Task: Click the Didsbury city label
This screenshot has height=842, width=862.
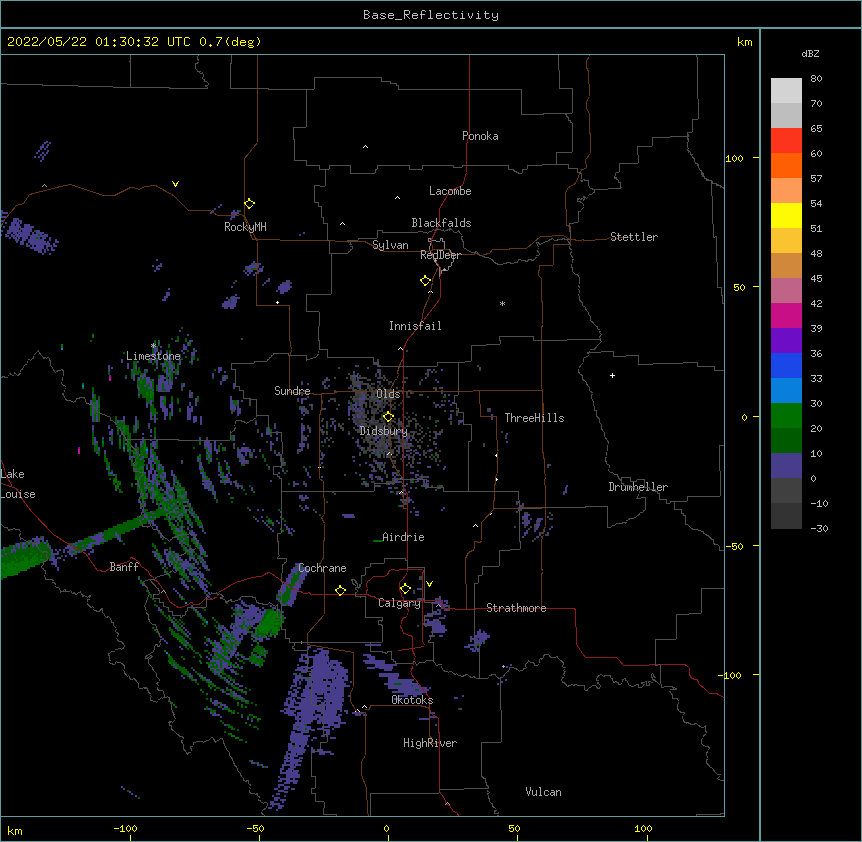Action: coord(384,431)
